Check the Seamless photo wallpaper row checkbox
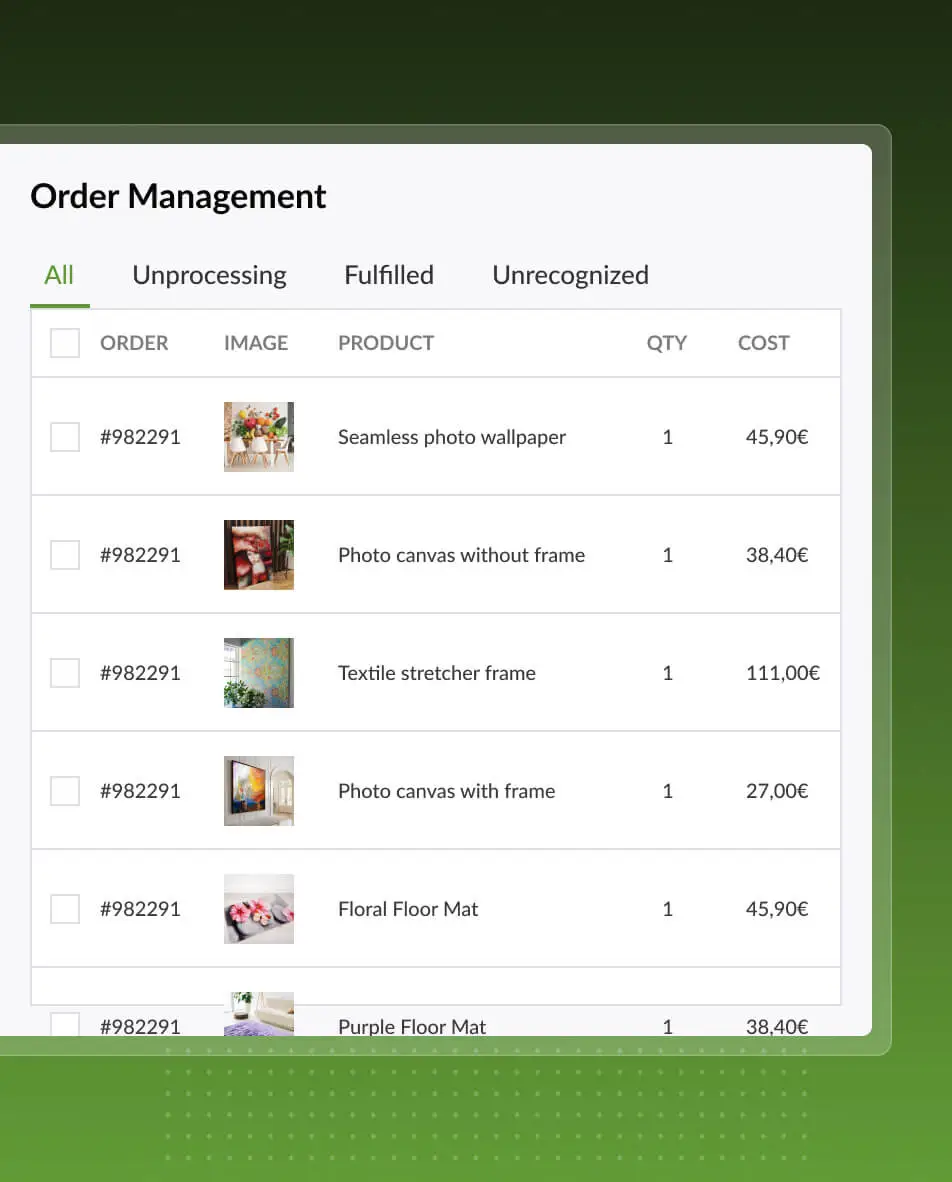The height and width of the screenshot is (1182, 952). [x=65, y=436]
